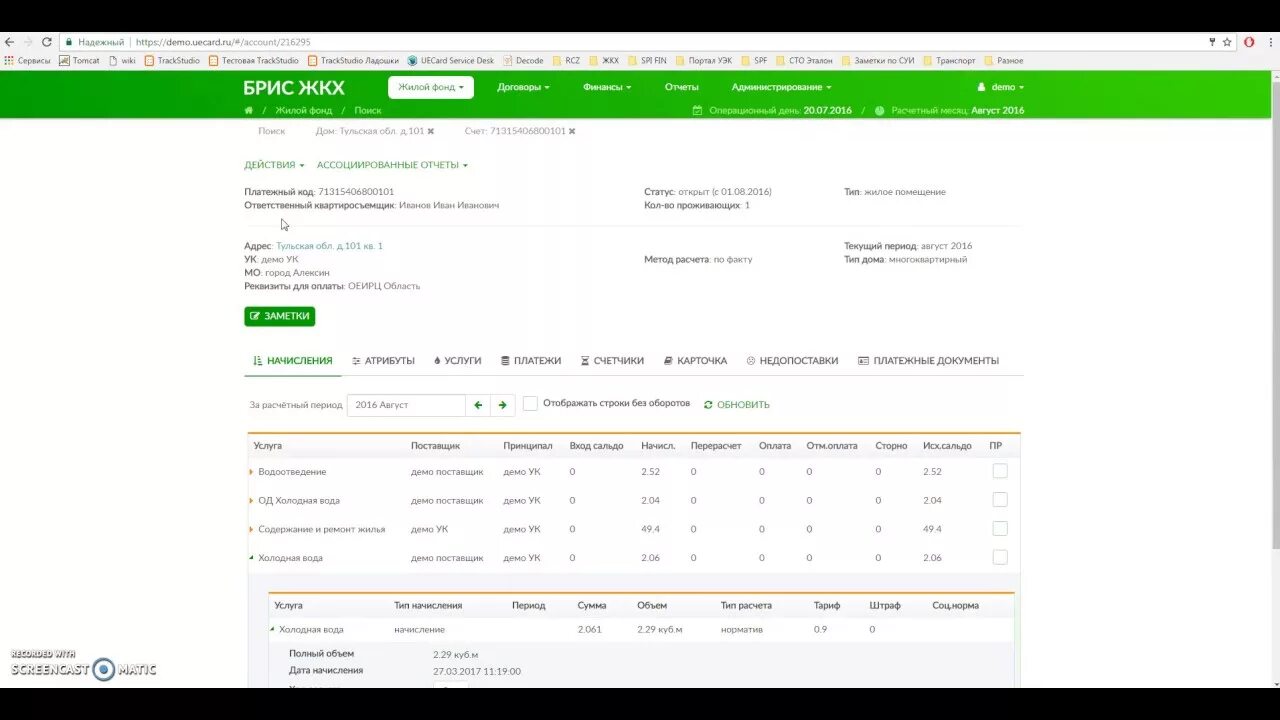The image size is (1280, 720).
Task: Open the Поиск tab
Action: (271, 131)
